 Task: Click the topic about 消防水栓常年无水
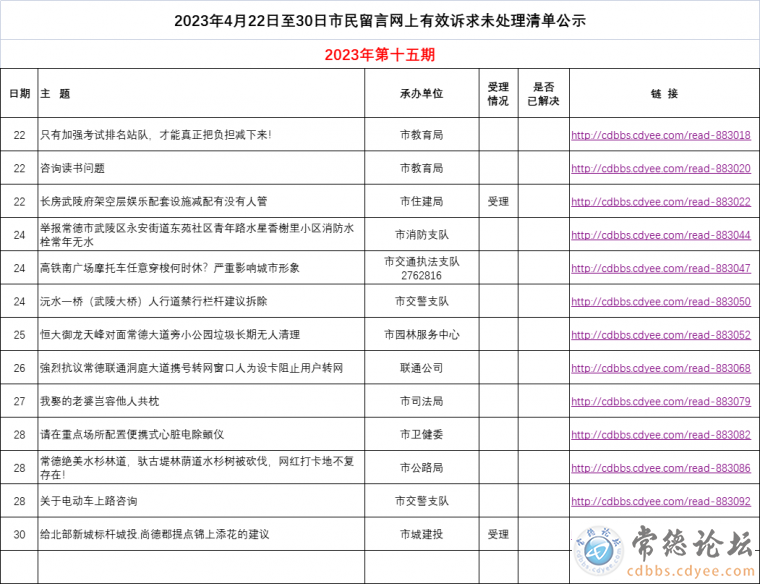197,235
